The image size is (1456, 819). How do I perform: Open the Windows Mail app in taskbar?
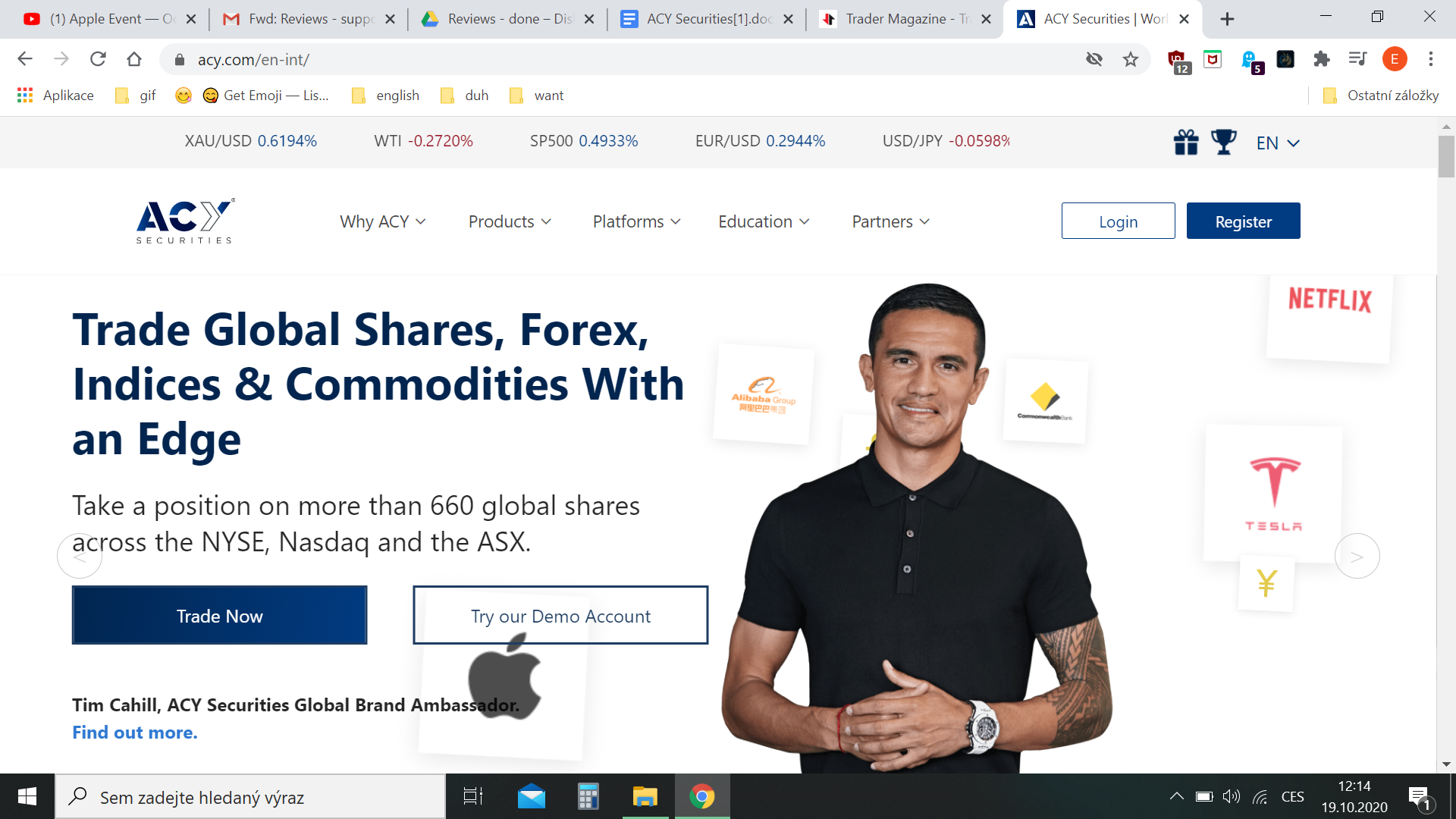[532, 796]
